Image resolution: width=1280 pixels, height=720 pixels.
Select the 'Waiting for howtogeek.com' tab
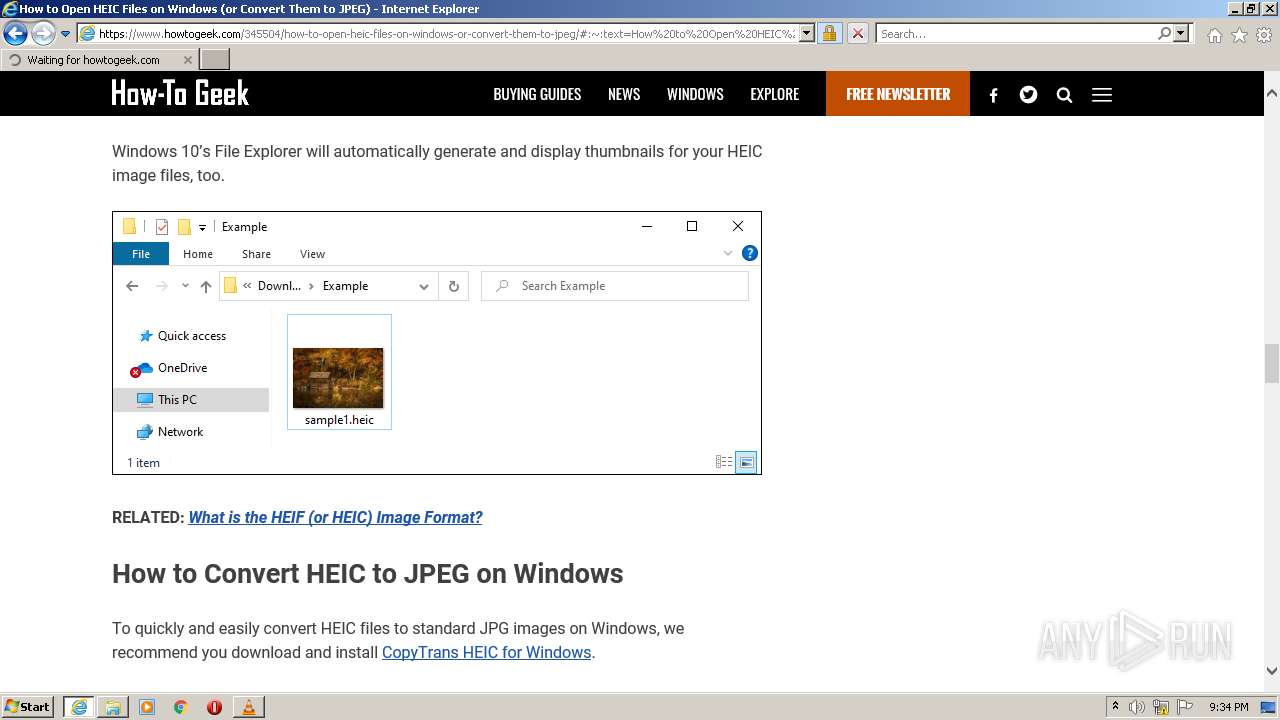pyautogui.click(x=99, y=60)
